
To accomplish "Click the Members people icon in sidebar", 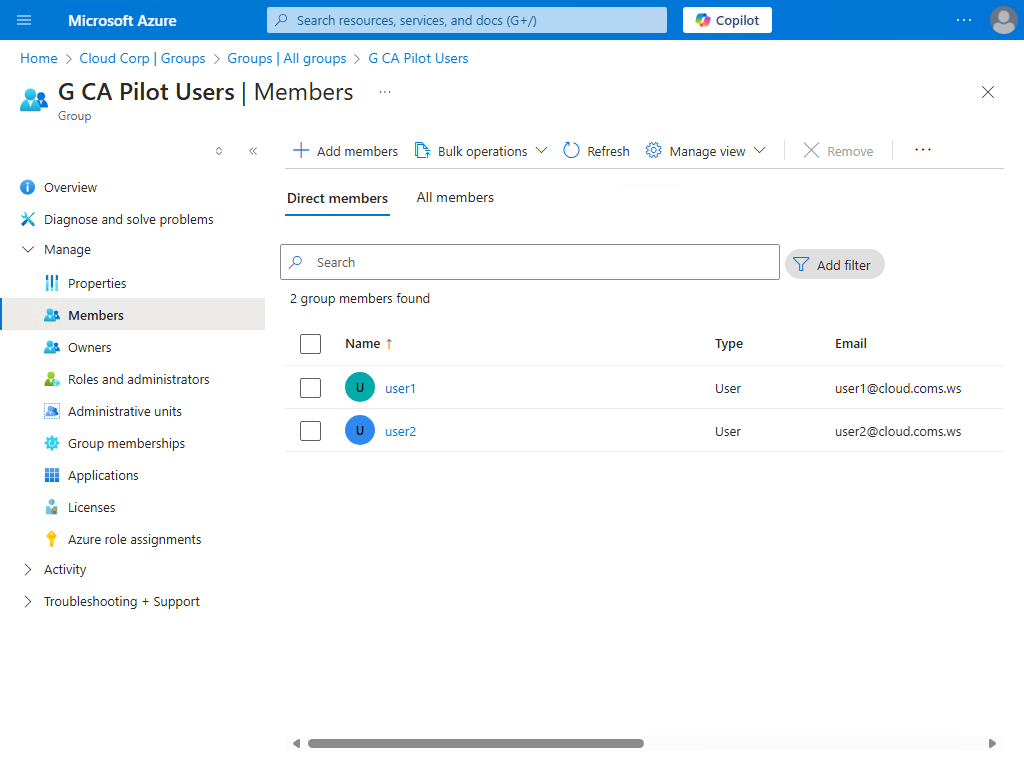I will [52, 315].
